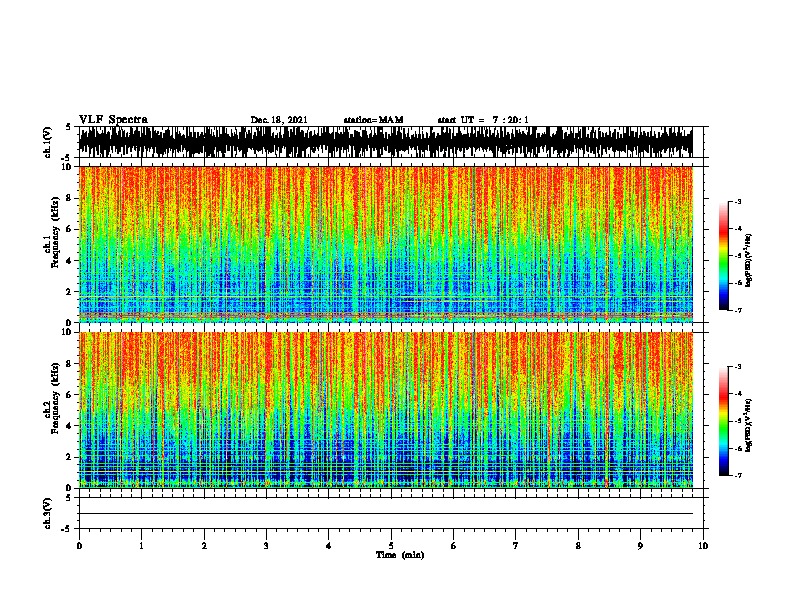
Task: Click time axis tick label "2"
Action: pyautogui.click(x=204, y=545)
